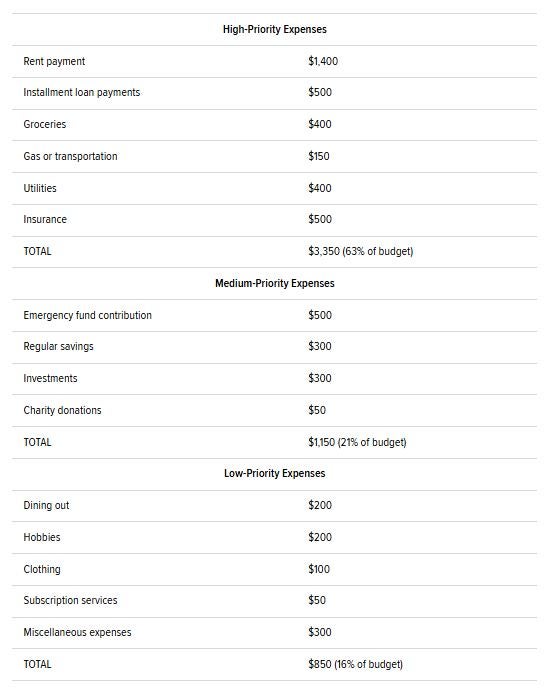The image size is (548, 694).
Task: Select the Subscription services label
Action: [70, 601]
